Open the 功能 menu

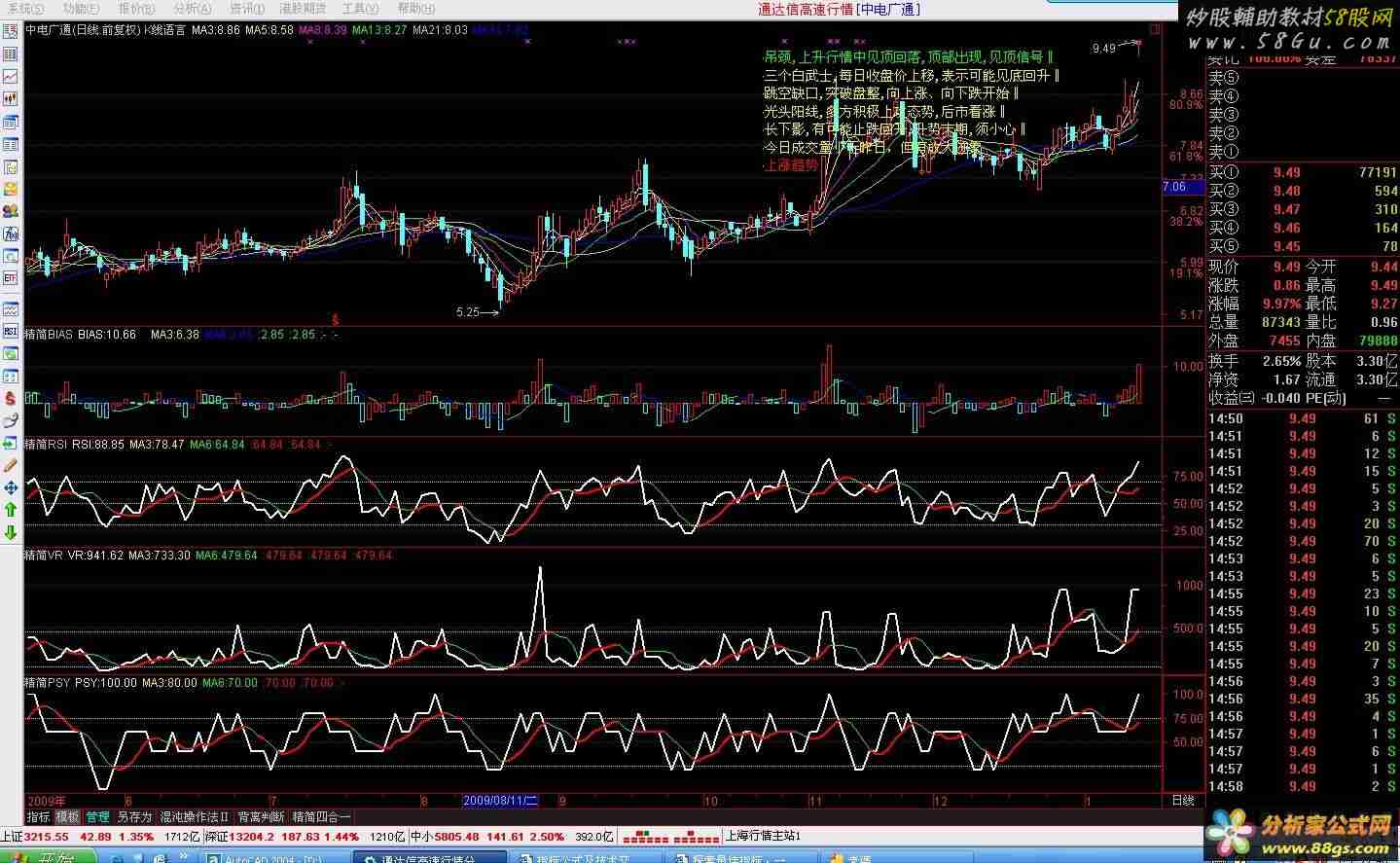81,9
